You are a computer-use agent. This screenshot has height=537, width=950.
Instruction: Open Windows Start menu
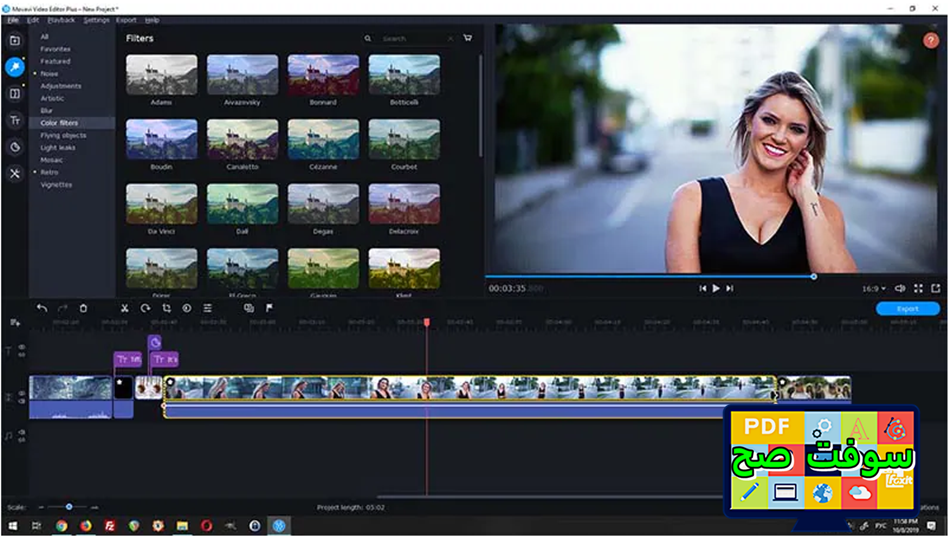13,526
